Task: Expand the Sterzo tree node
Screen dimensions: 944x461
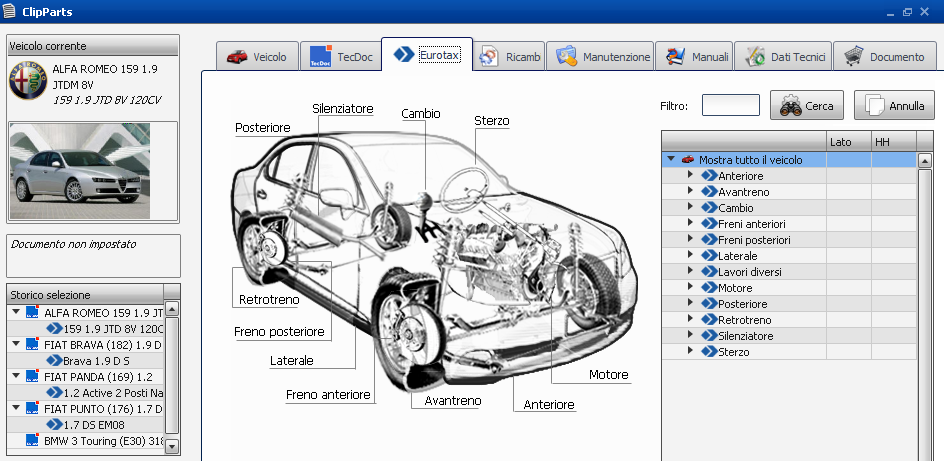Action: click(691, 351)
